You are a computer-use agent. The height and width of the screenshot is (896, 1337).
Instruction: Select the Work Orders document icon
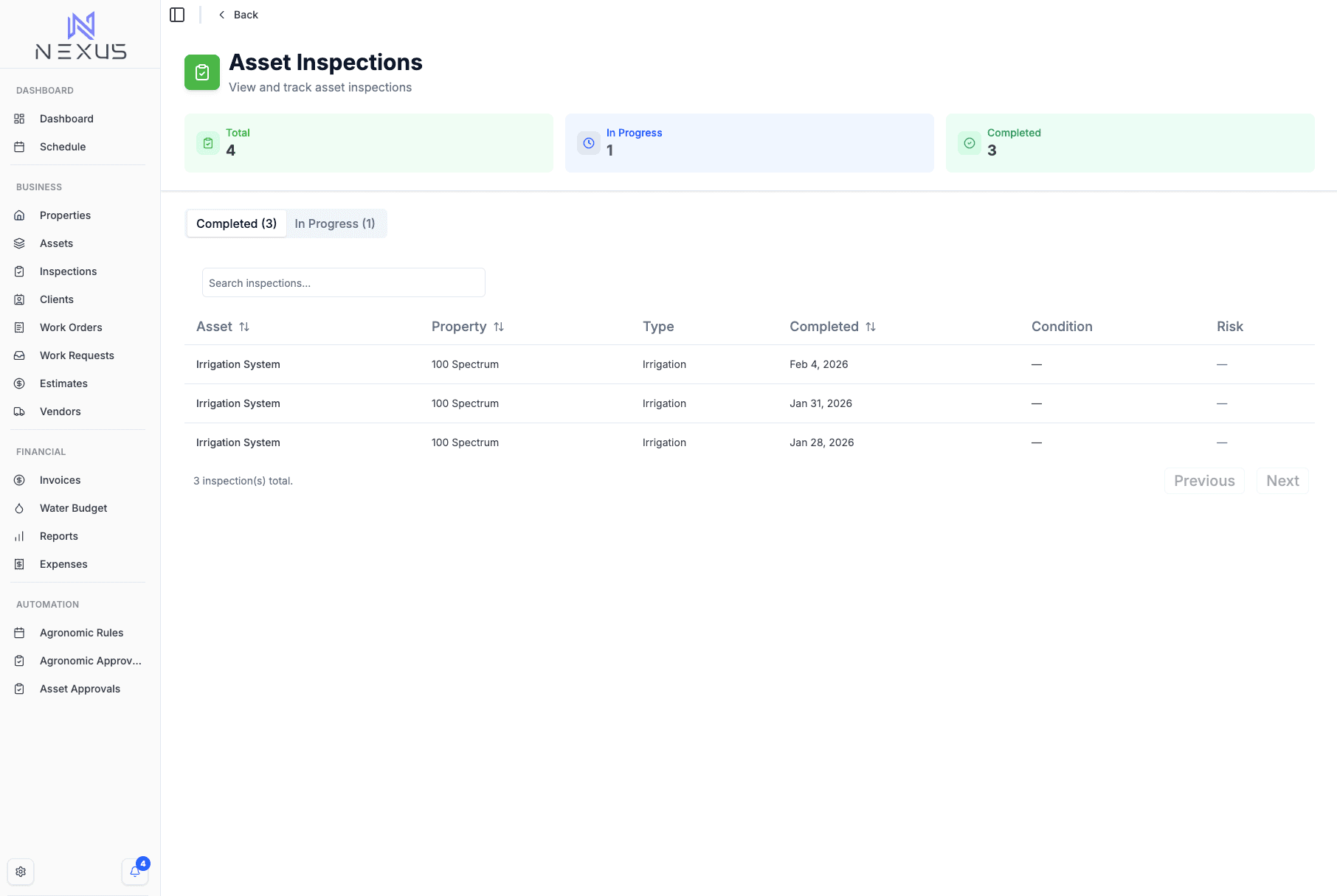click(x=19, y=327)
